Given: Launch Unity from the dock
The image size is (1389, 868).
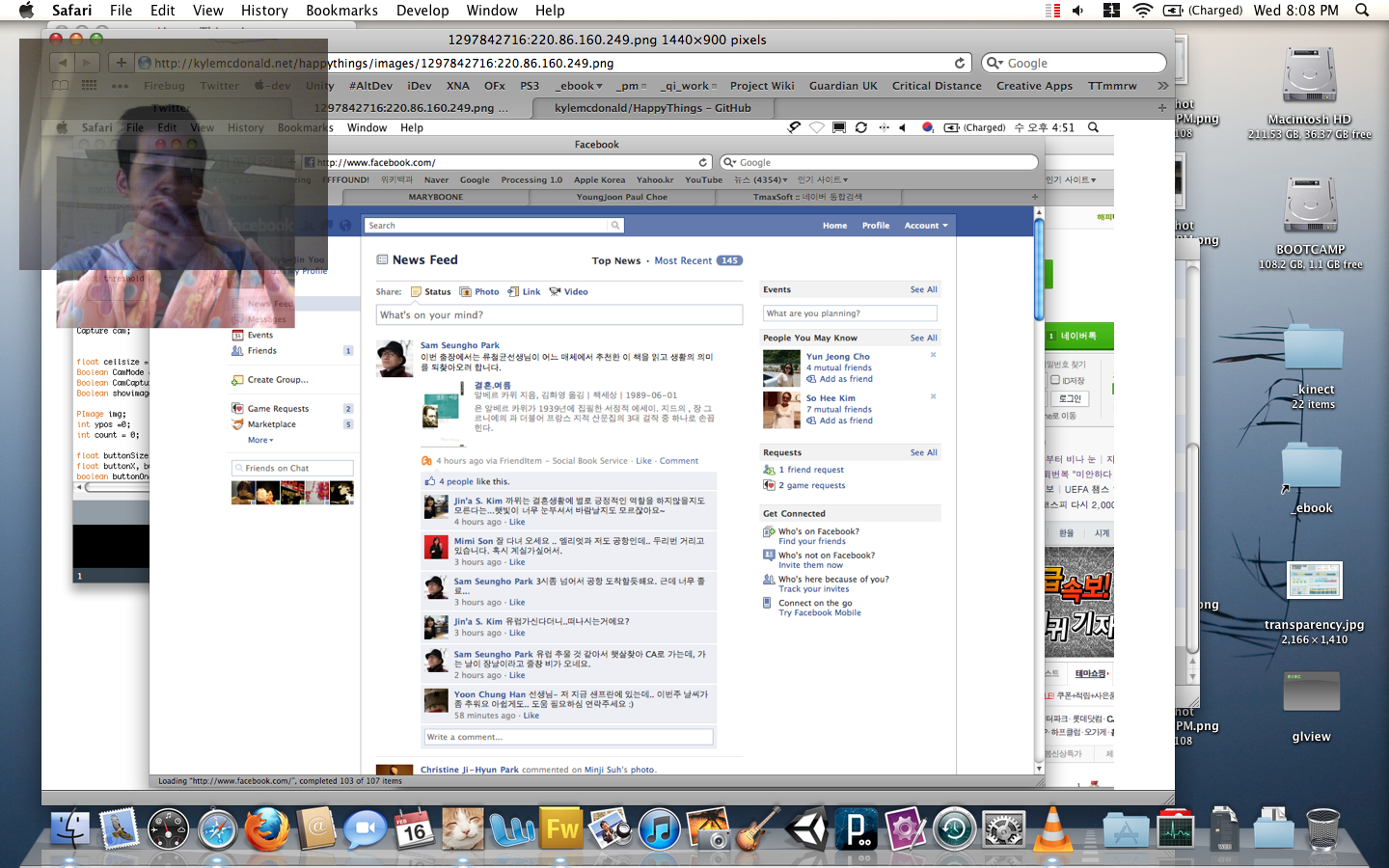Looking at the screenshot, I should 807,829.
